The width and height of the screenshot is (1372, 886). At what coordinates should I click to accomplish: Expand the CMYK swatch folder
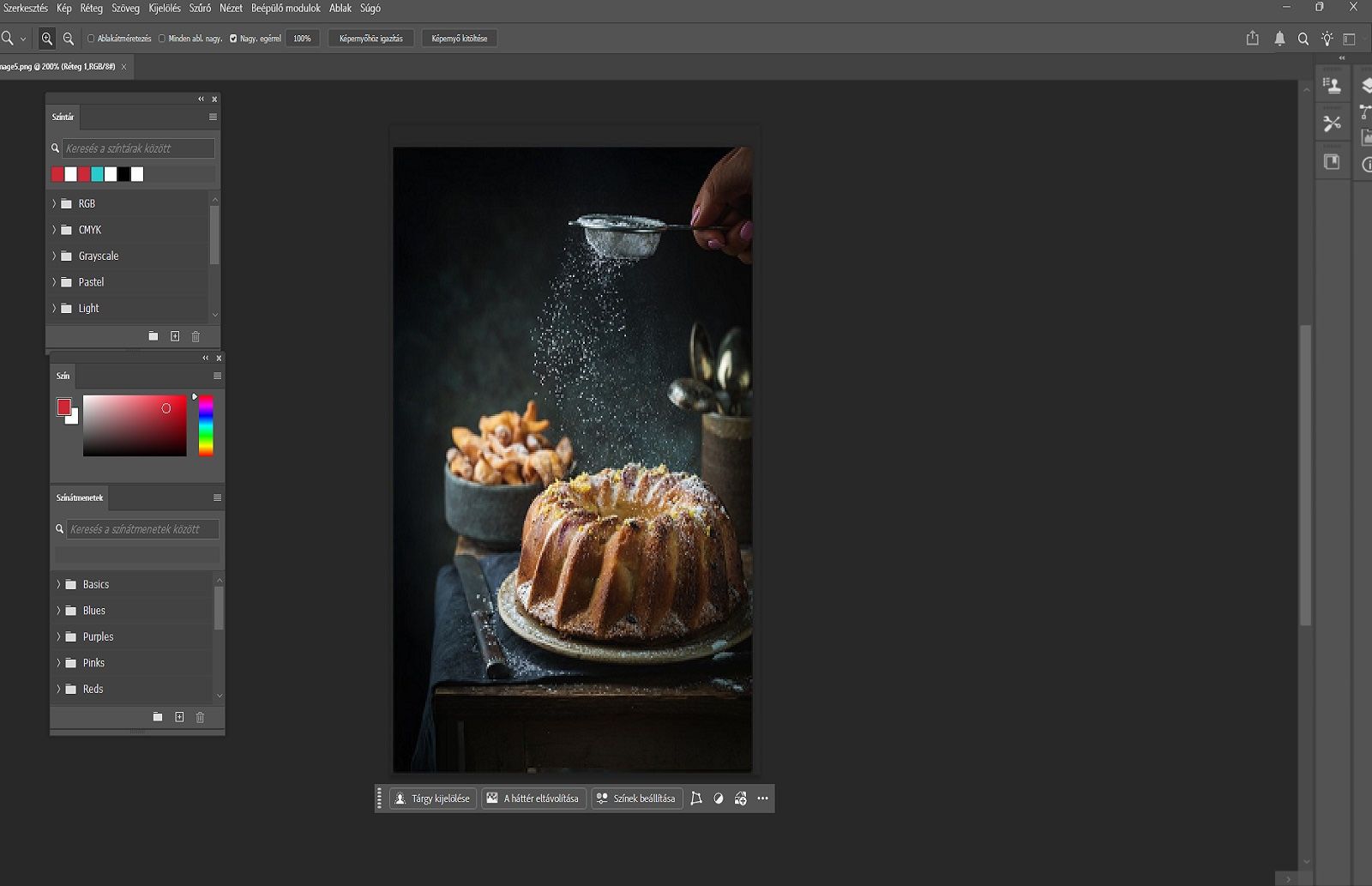click(54, 230)
